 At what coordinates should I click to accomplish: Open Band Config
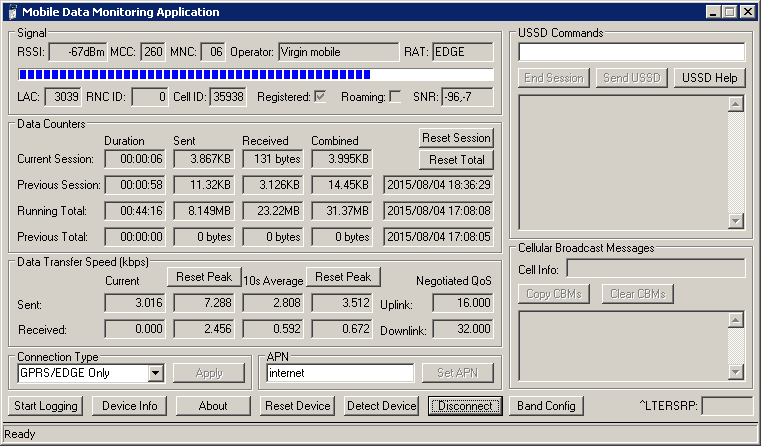[x=546, y=406]
